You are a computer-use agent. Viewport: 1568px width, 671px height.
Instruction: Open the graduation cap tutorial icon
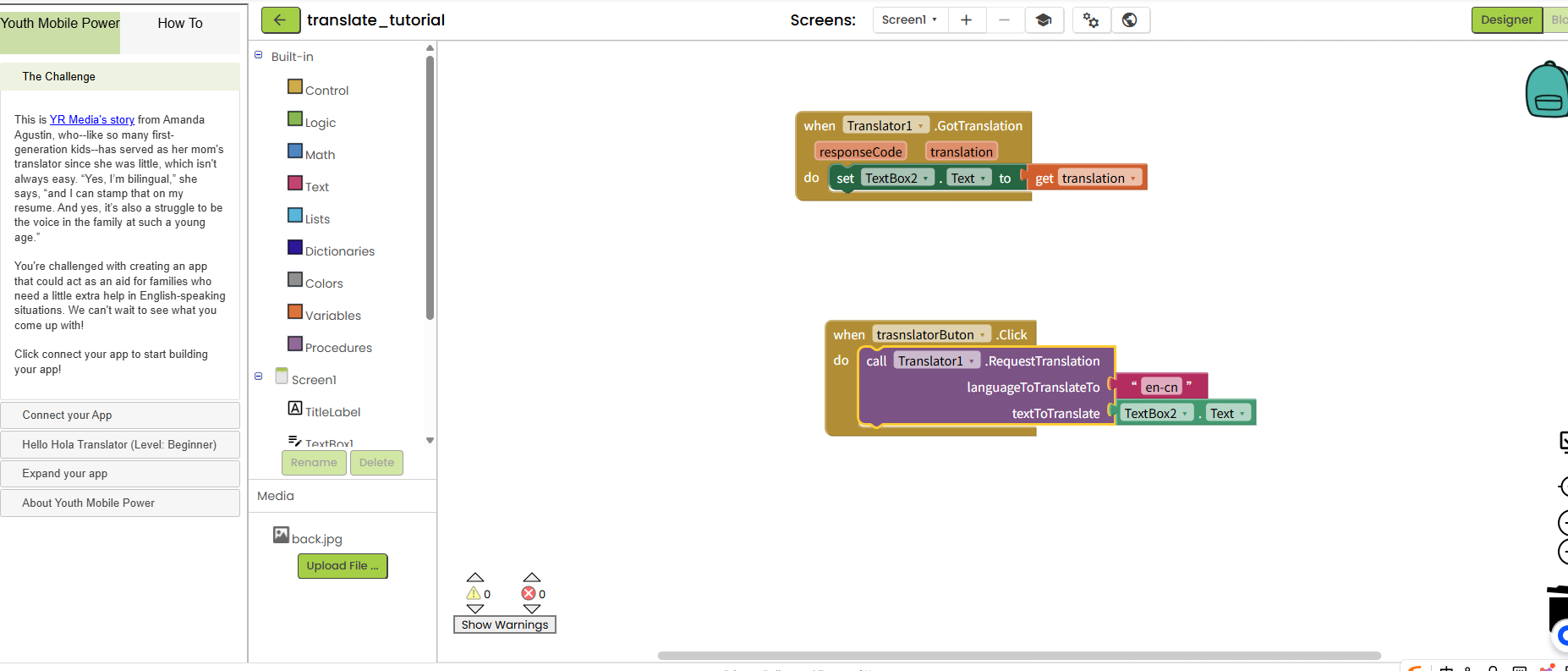click(1044, 20)
